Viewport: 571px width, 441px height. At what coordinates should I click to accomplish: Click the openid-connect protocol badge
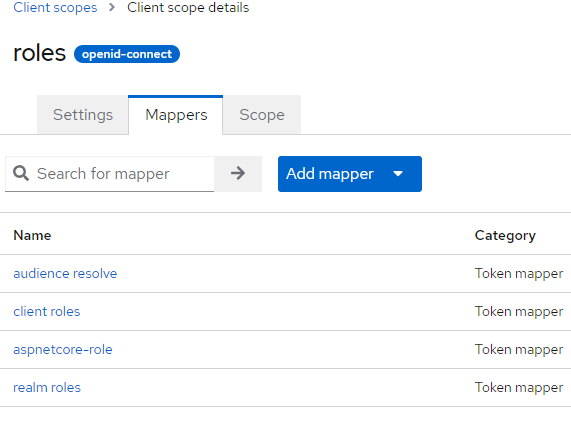click(127, 54)
